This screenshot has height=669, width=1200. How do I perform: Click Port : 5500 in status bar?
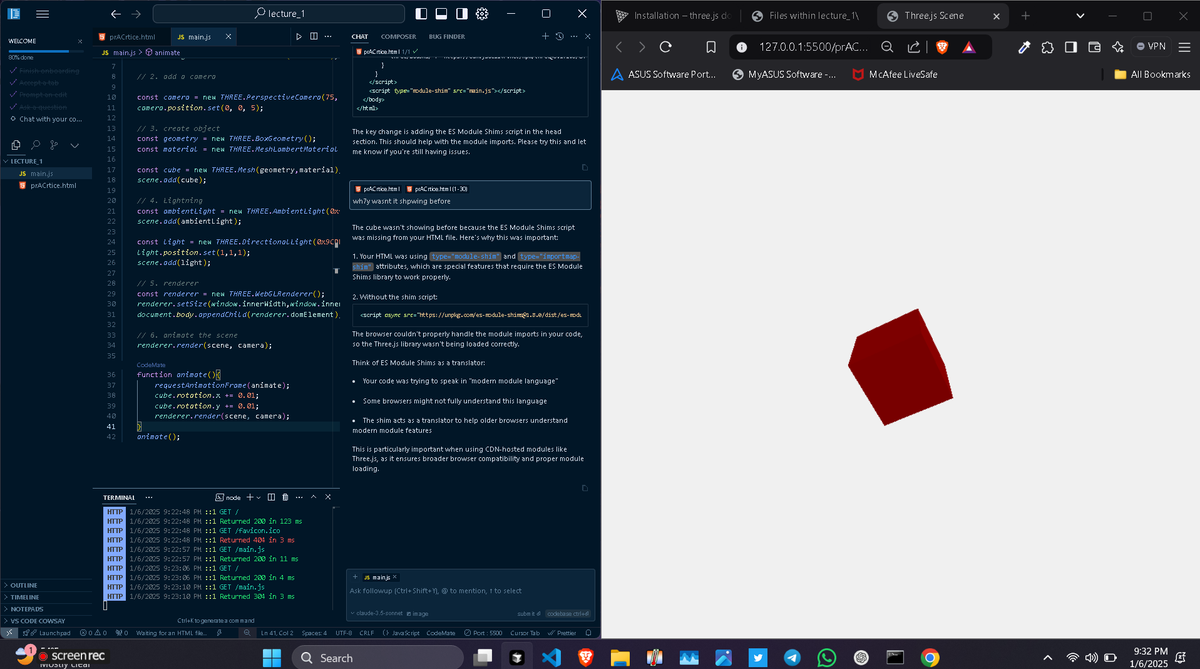click(x=483, y=632)
